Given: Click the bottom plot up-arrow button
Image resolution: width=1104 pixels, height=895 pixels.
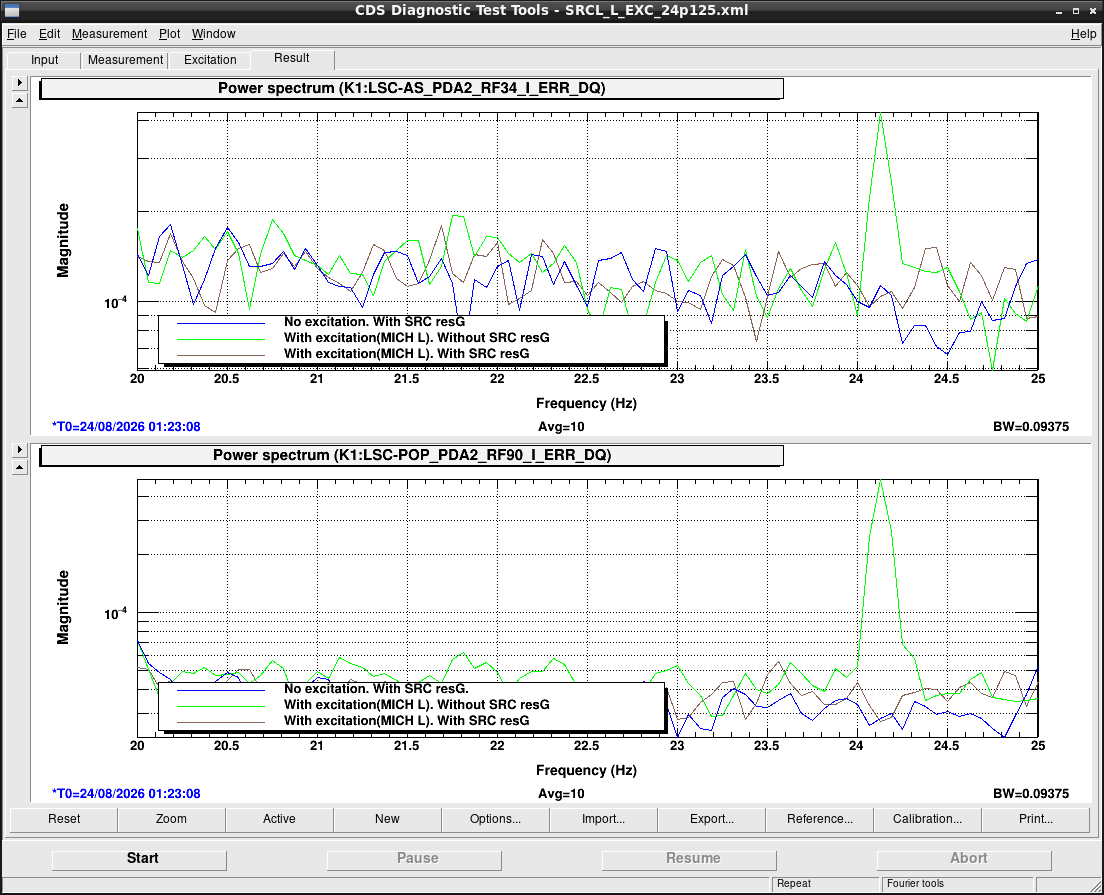Looking at the screenshot, I should point(20,468).
